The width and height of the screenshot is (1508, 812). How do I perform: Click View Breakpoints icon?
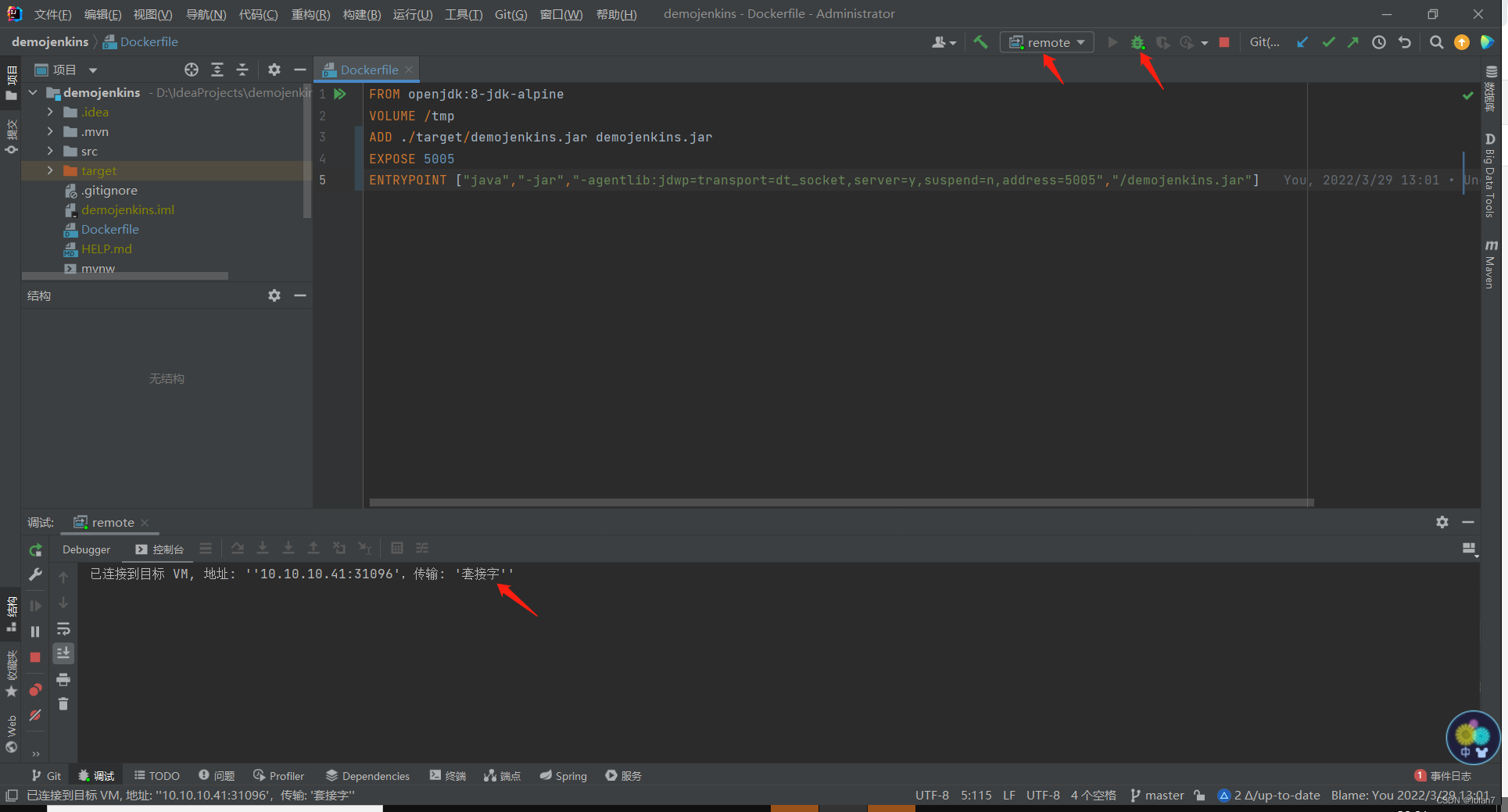click(35, 690)
